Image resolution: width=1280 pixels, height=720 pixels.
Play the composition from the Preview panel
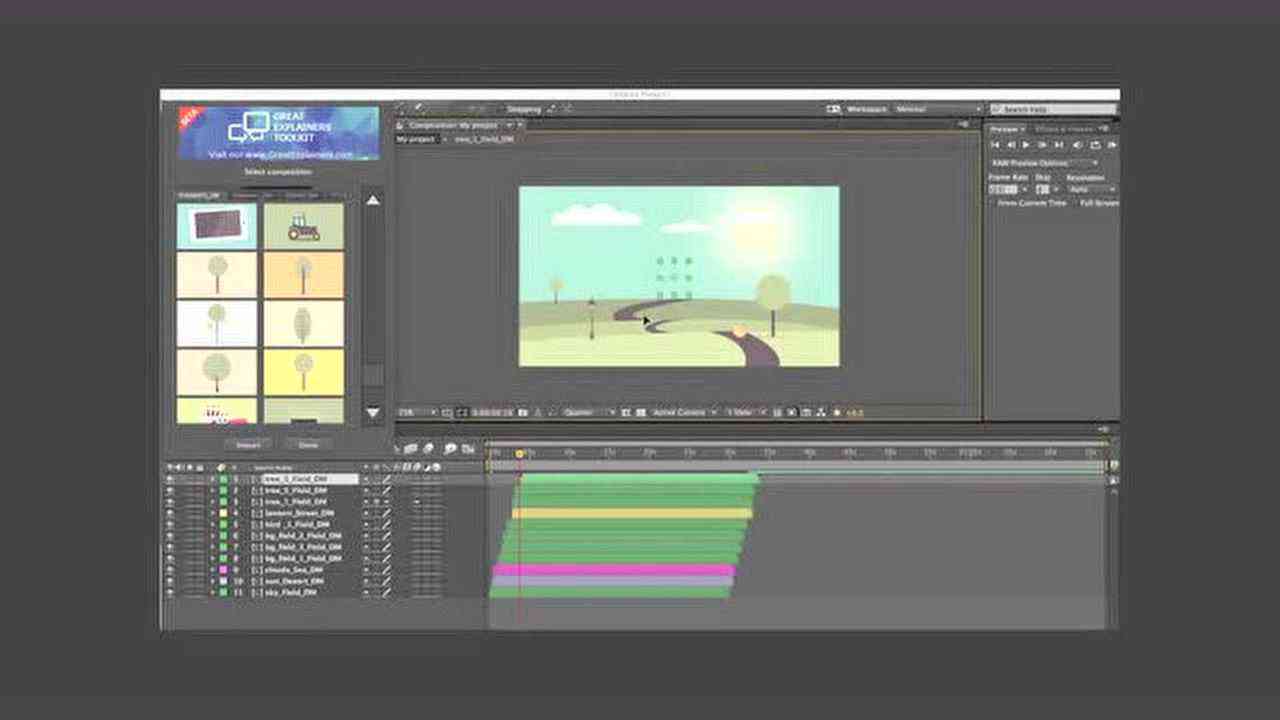pyautogui.click(x=1026, y=145)
